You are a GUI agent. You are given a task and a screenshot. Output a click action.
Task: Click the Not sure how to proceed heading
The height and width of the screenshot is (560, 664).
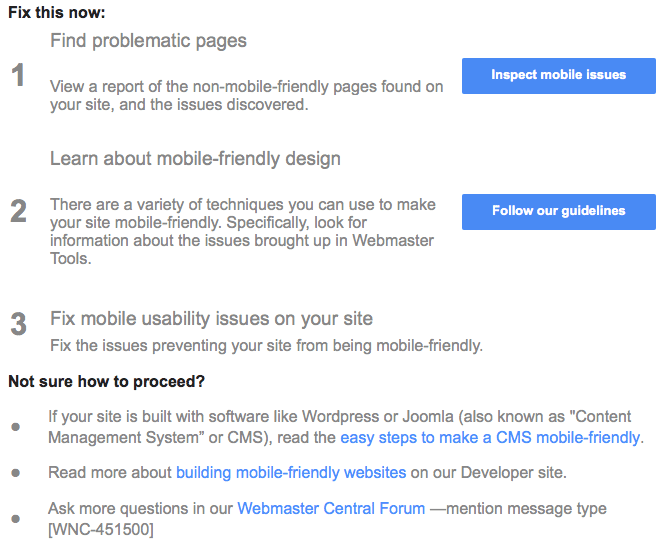106,381
